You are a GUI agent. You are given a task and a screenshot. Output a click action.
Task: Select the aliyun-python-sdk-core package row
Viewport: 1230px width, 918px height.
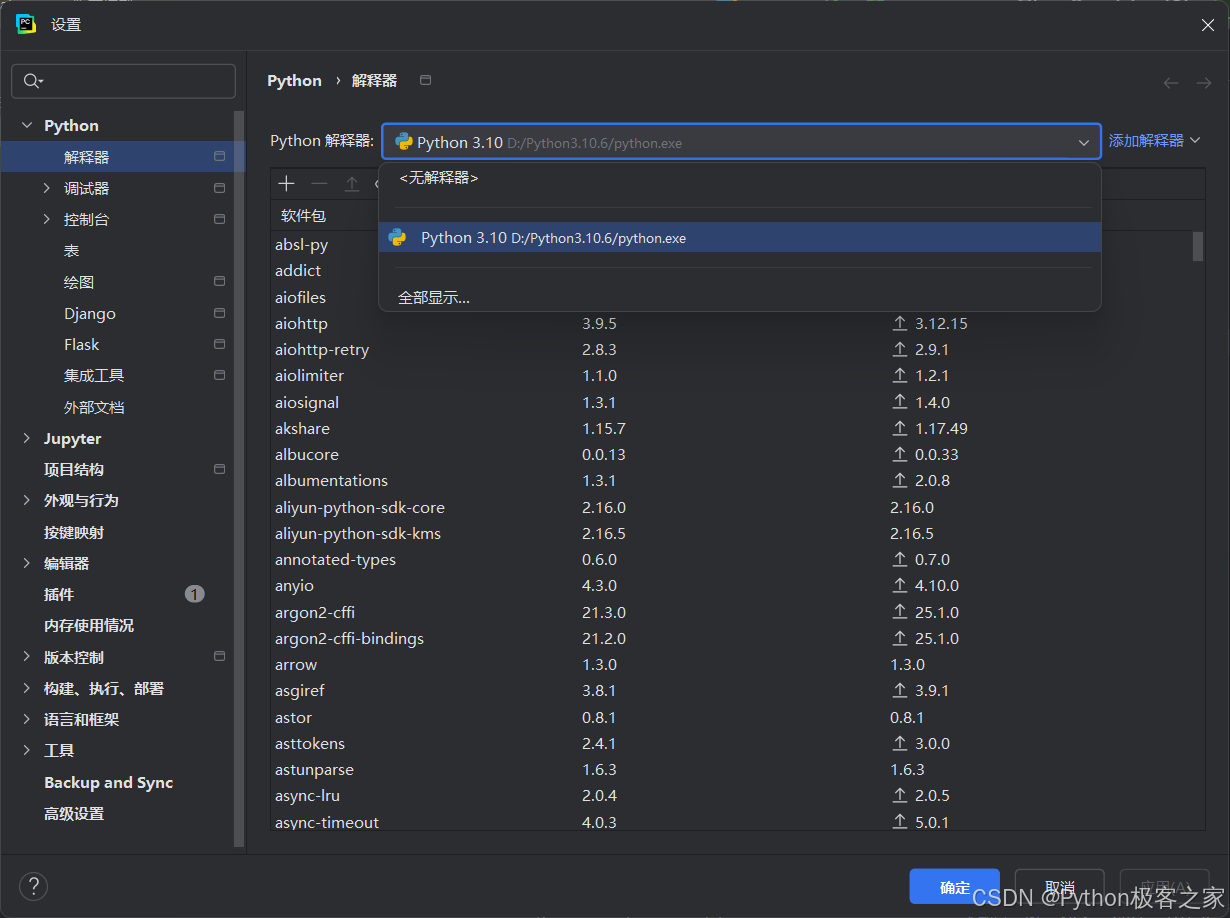tap(732, 507)
